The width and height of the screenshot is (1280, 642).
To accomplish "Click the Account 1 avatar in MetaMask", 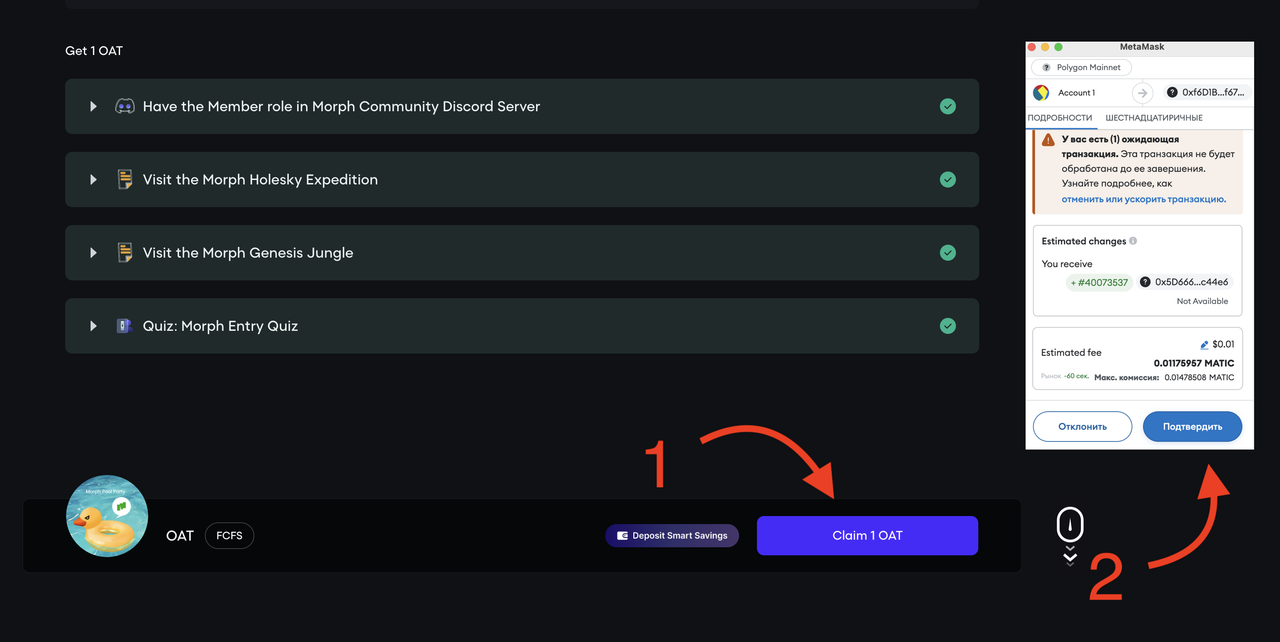I will pyautogui.click(x=1041, y=92).
